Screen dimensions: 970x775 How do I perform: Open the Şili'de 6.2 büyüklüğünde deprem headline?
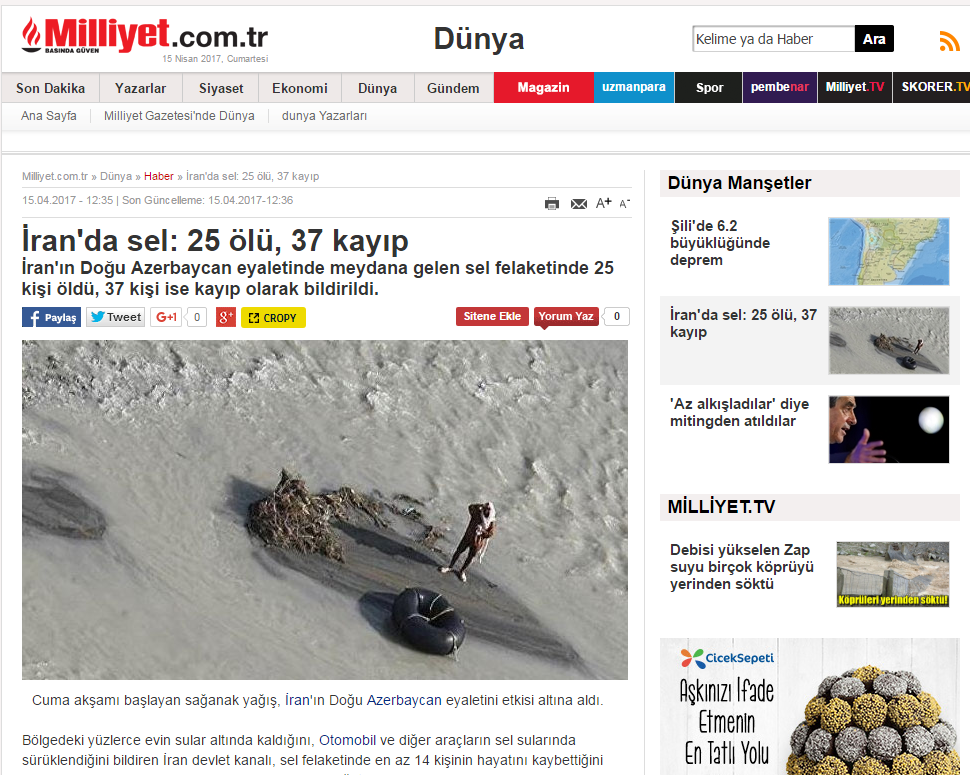point(720,243)
